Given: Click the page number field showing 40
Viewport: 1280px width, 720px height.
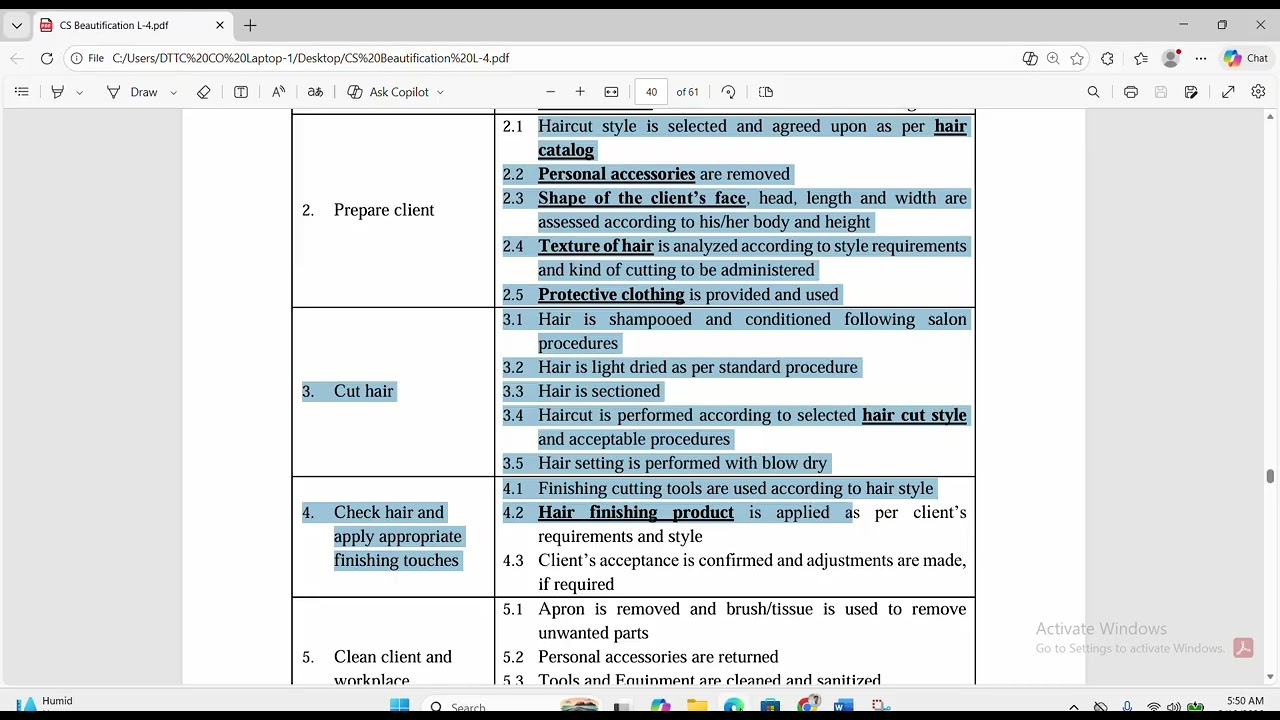Looking at the screenshot, I should [651, 92].
